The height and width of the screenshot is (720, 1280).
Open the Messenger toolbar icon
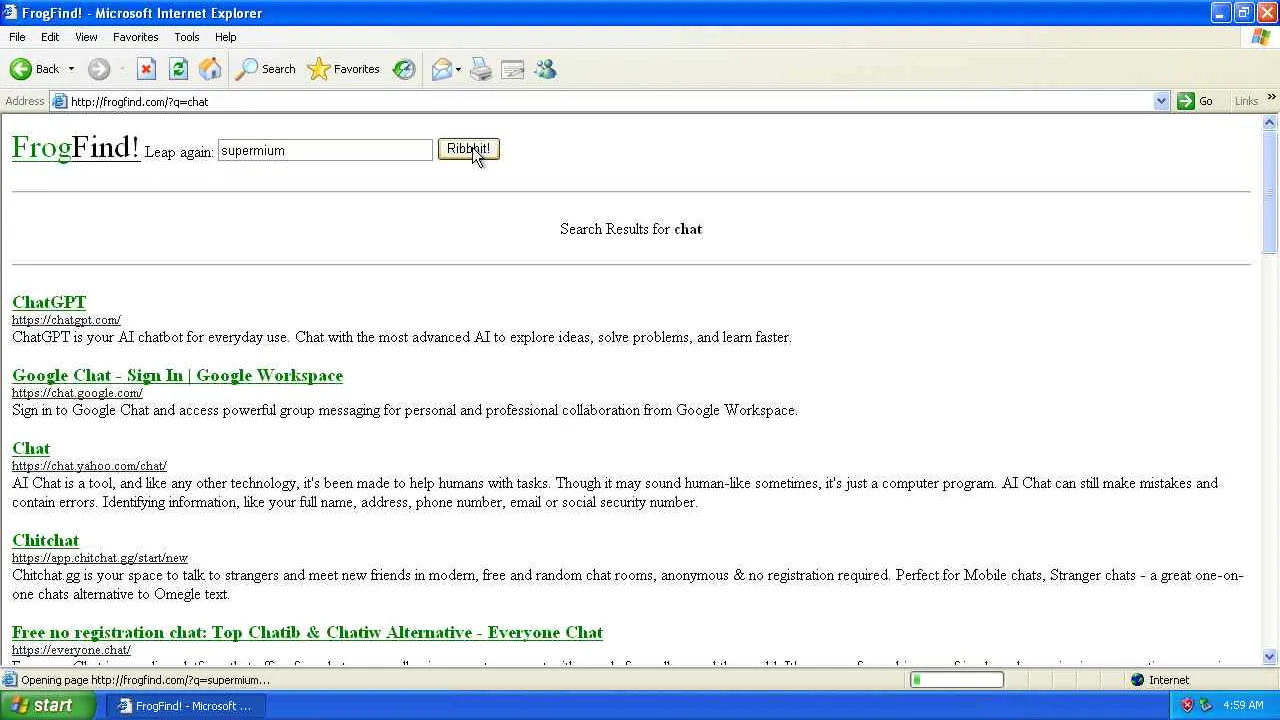pyautogui.click(x=545, y=69)
